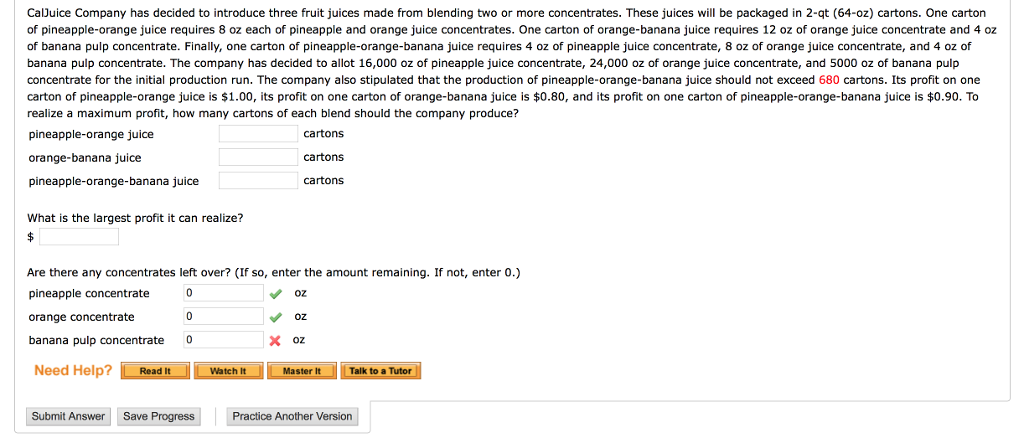Viewport: 1024px width, 443px height.
Task: Click the Talk to a Tutor button
Action: 379,371
